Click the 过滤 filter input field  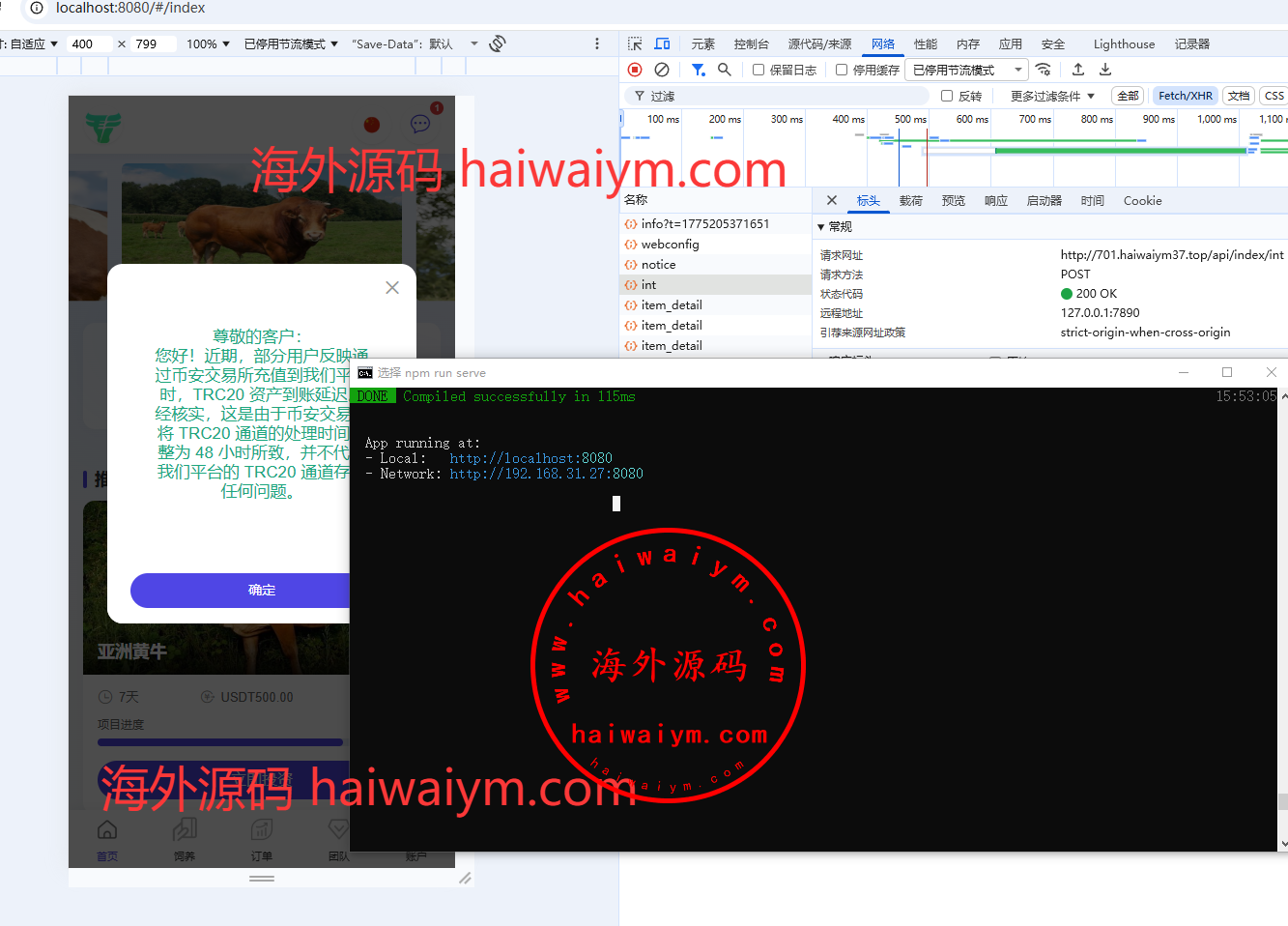tap(783, 96)
